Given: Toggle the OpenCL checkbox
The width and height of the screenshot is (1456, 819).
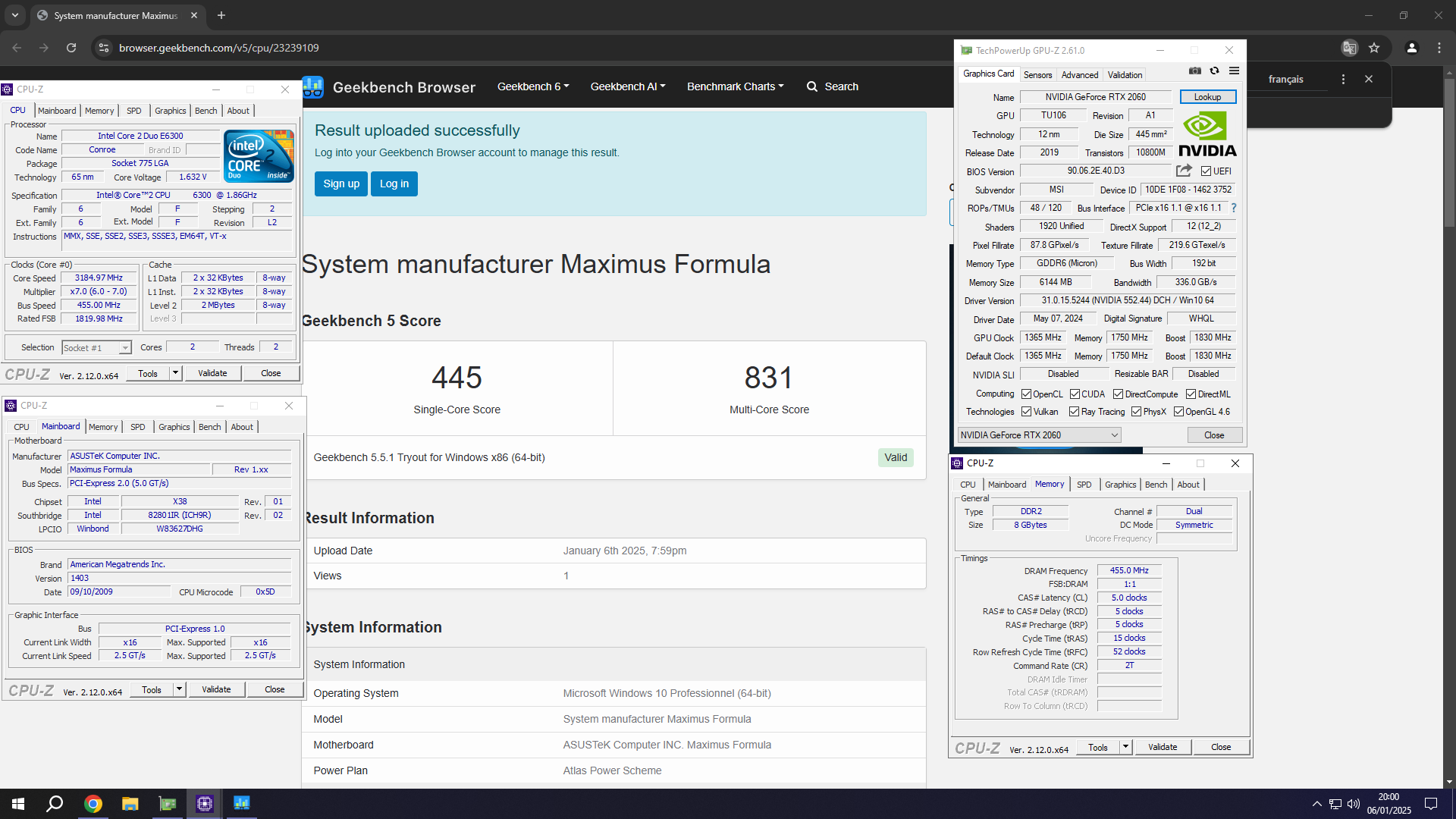Looking at the screenshot, I should click(1026, 394).
